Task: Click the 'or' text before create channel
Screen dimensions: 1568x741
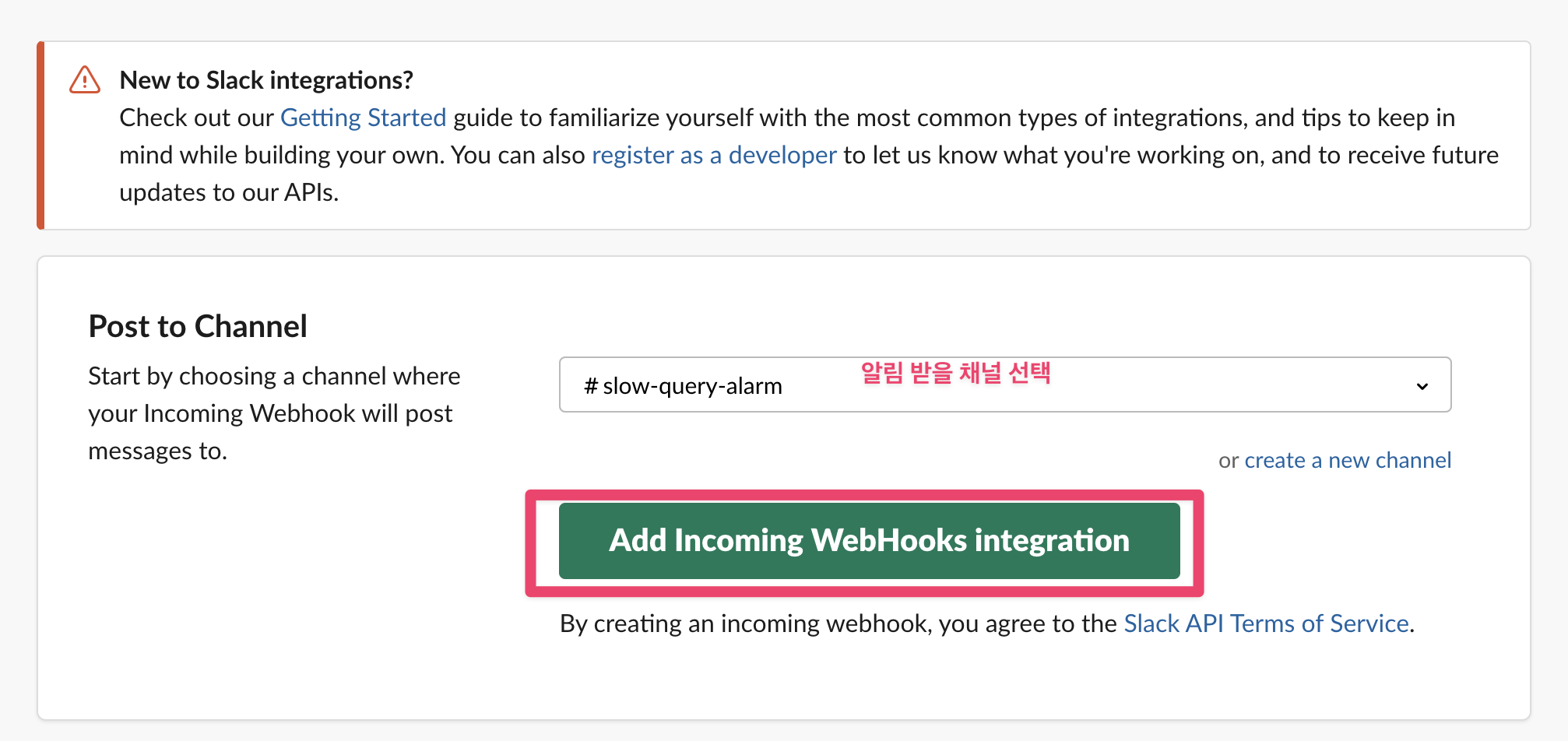Action: pyautogui.click(x=1229, y=461)
